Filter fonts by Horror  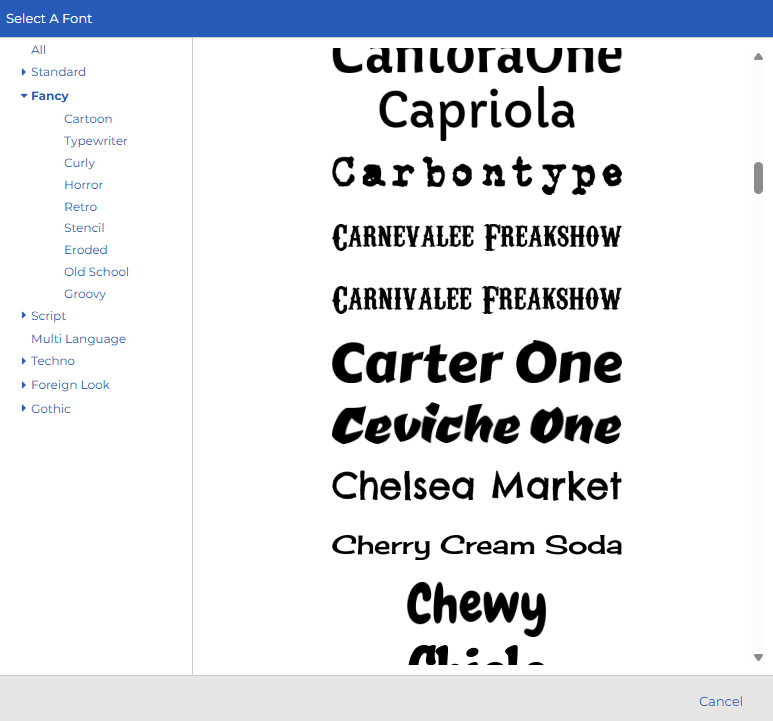83,185
